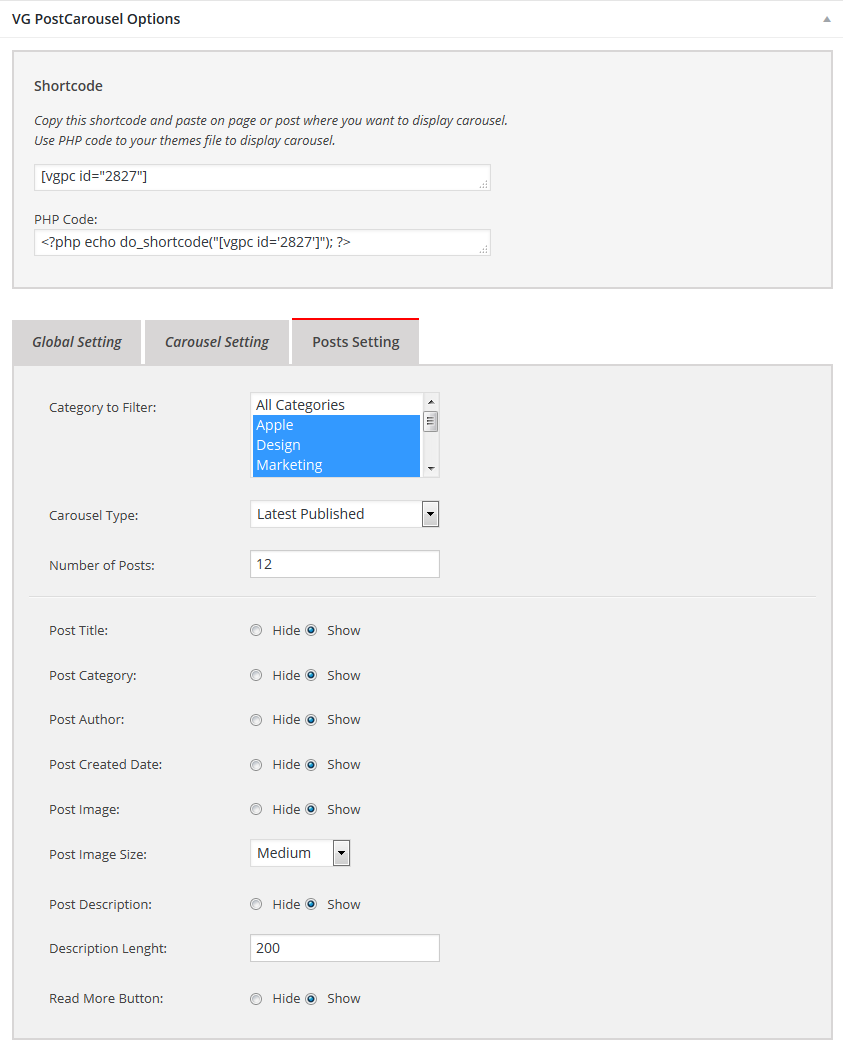Select the Posts Setting tab
Image resolution: width=843 pixels, height=1052 pixels.
[356, 342]
